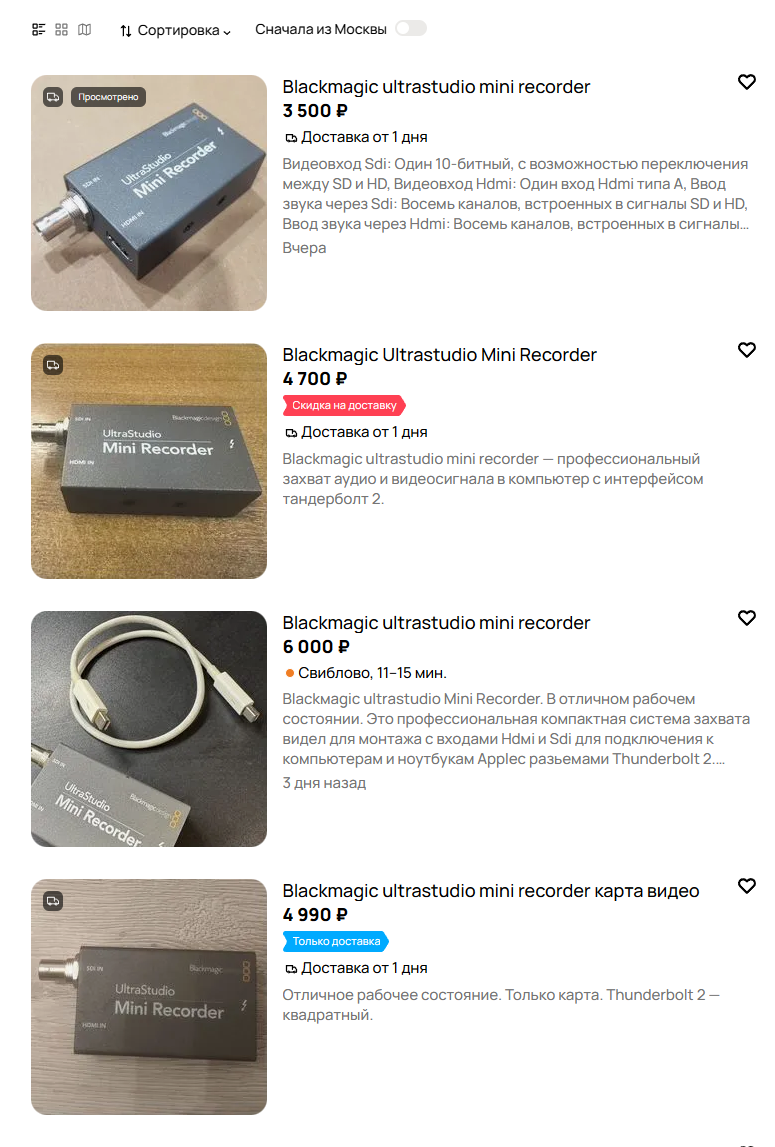Viewport: 775px width, 1147px height.
Task: Switch to grid view layout icon
Action: coord(61,30)
